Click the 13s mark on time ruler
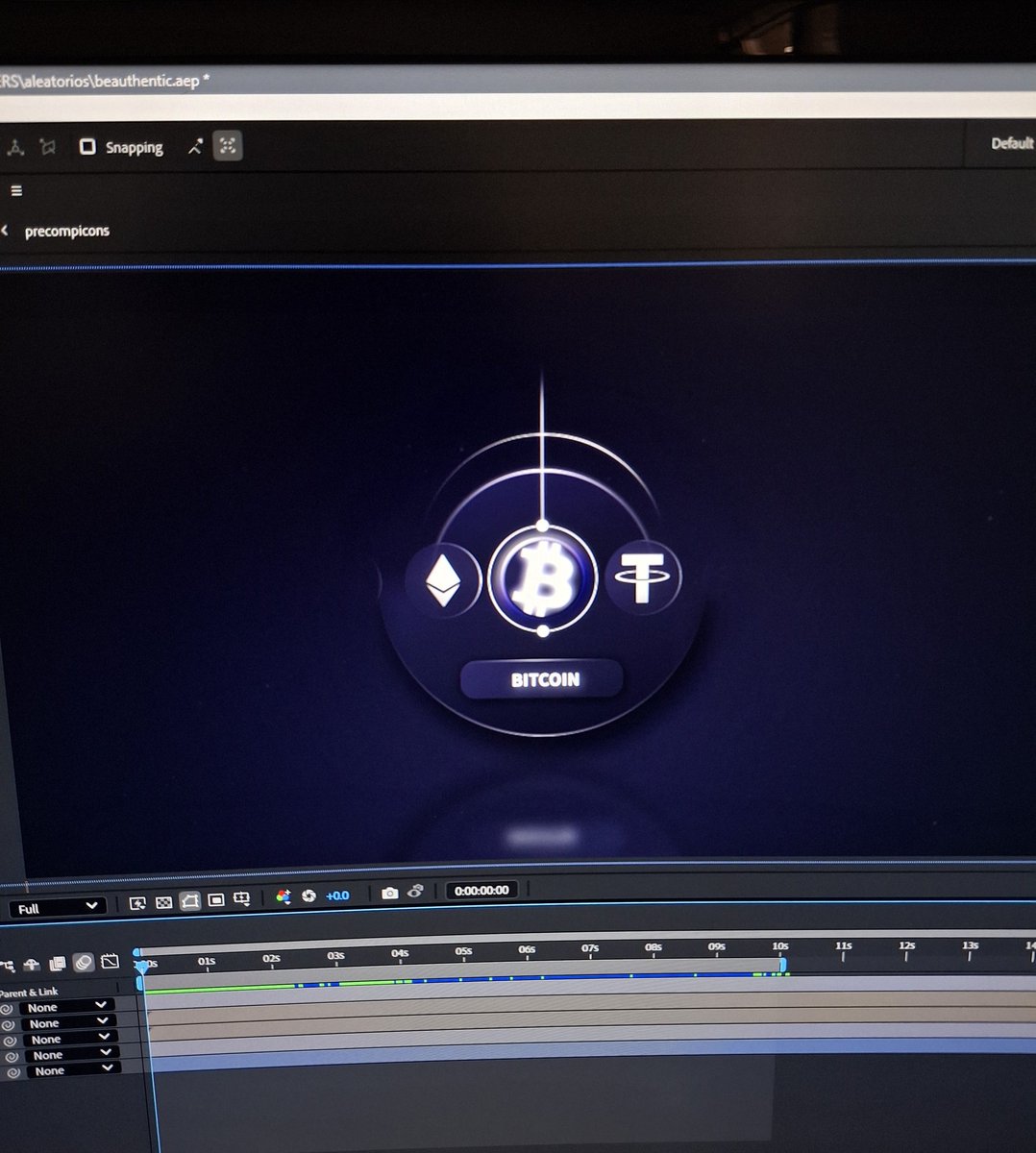1036x1153 pixels. (x=970, y=945)
